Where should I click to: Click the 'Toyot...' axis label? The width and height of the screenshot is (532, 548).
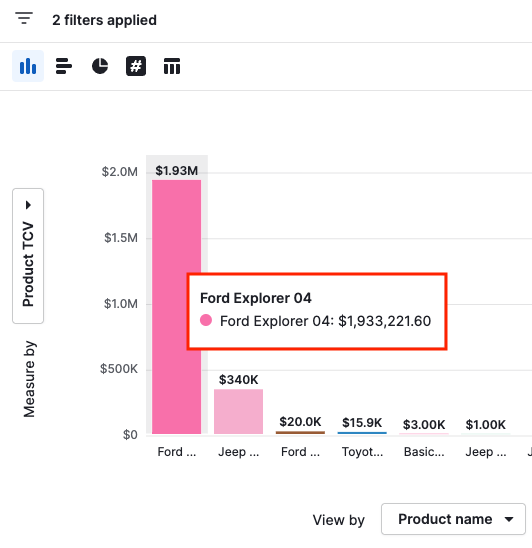tap(362, 452)
